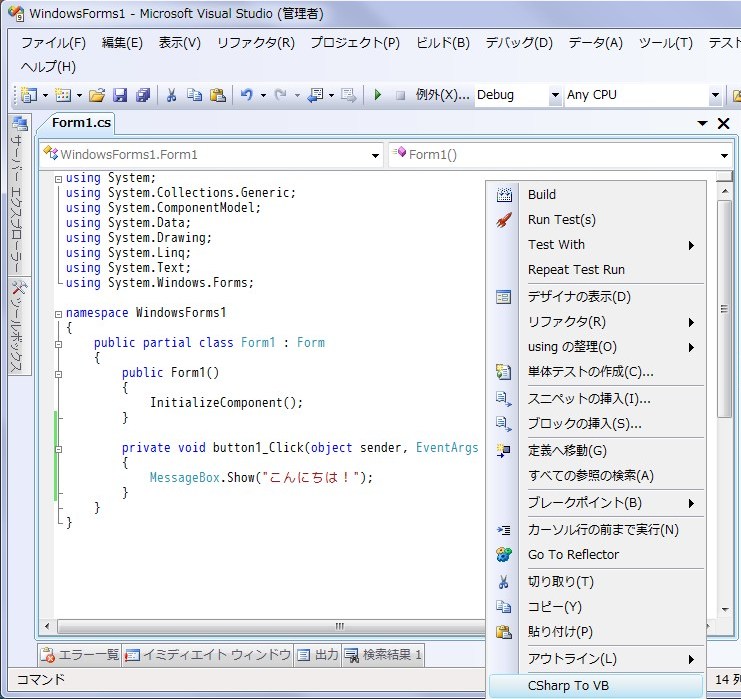Collapse the using directives block

[x=58, y=179]
